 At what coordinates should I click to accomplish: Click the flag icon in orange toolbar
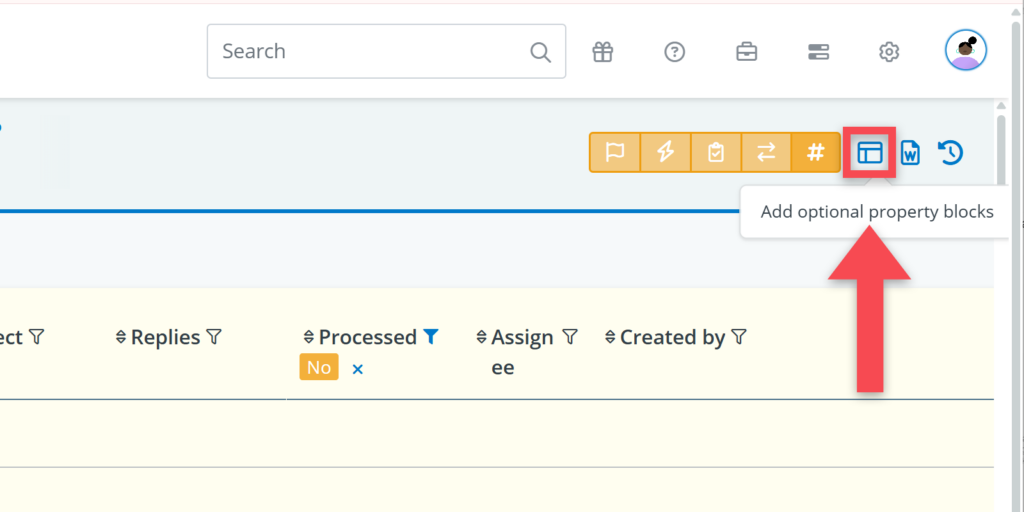pyautogui.click(x=615, y=152)
